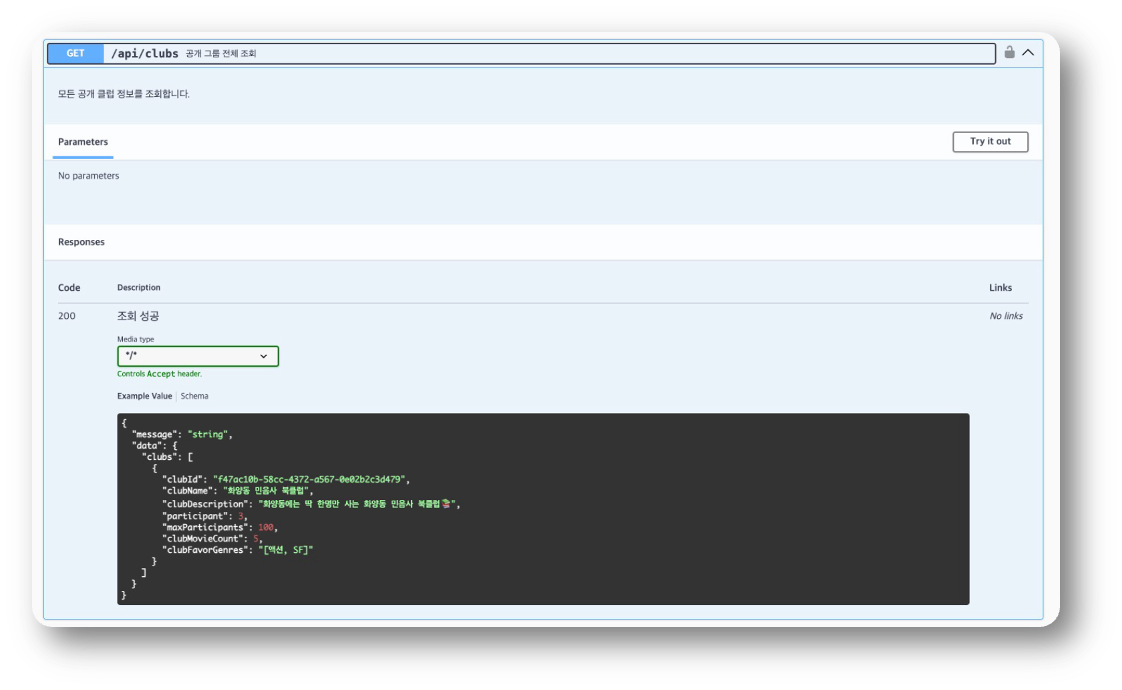Click the "participant": 3 line in example
This screenshot has width=1122, height=690.
click(205, 516)
